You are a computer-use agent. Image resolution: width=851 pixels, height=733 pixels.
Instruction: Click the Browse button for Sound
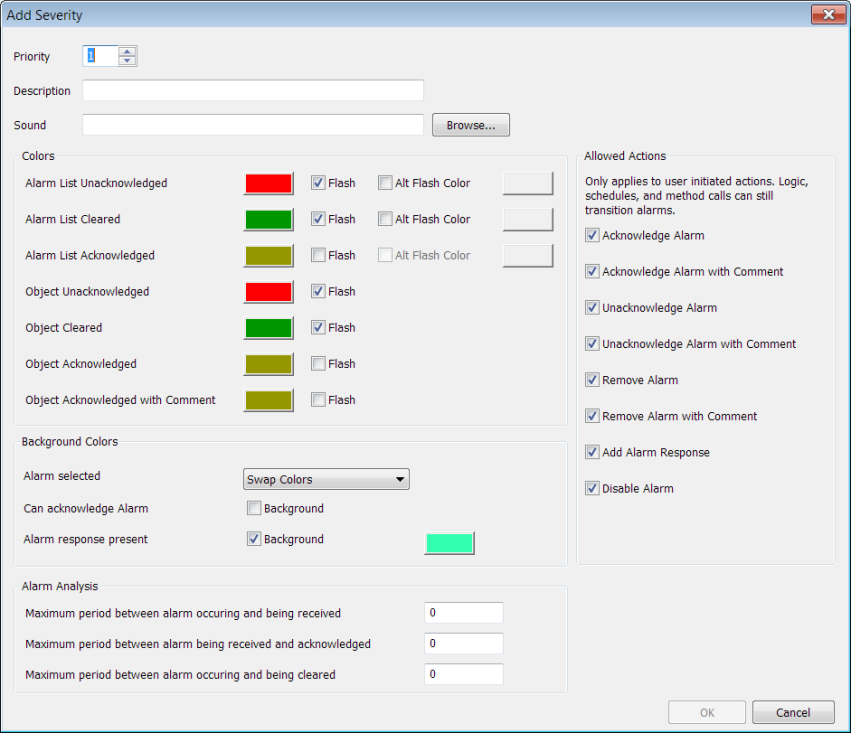coord(470,125)
